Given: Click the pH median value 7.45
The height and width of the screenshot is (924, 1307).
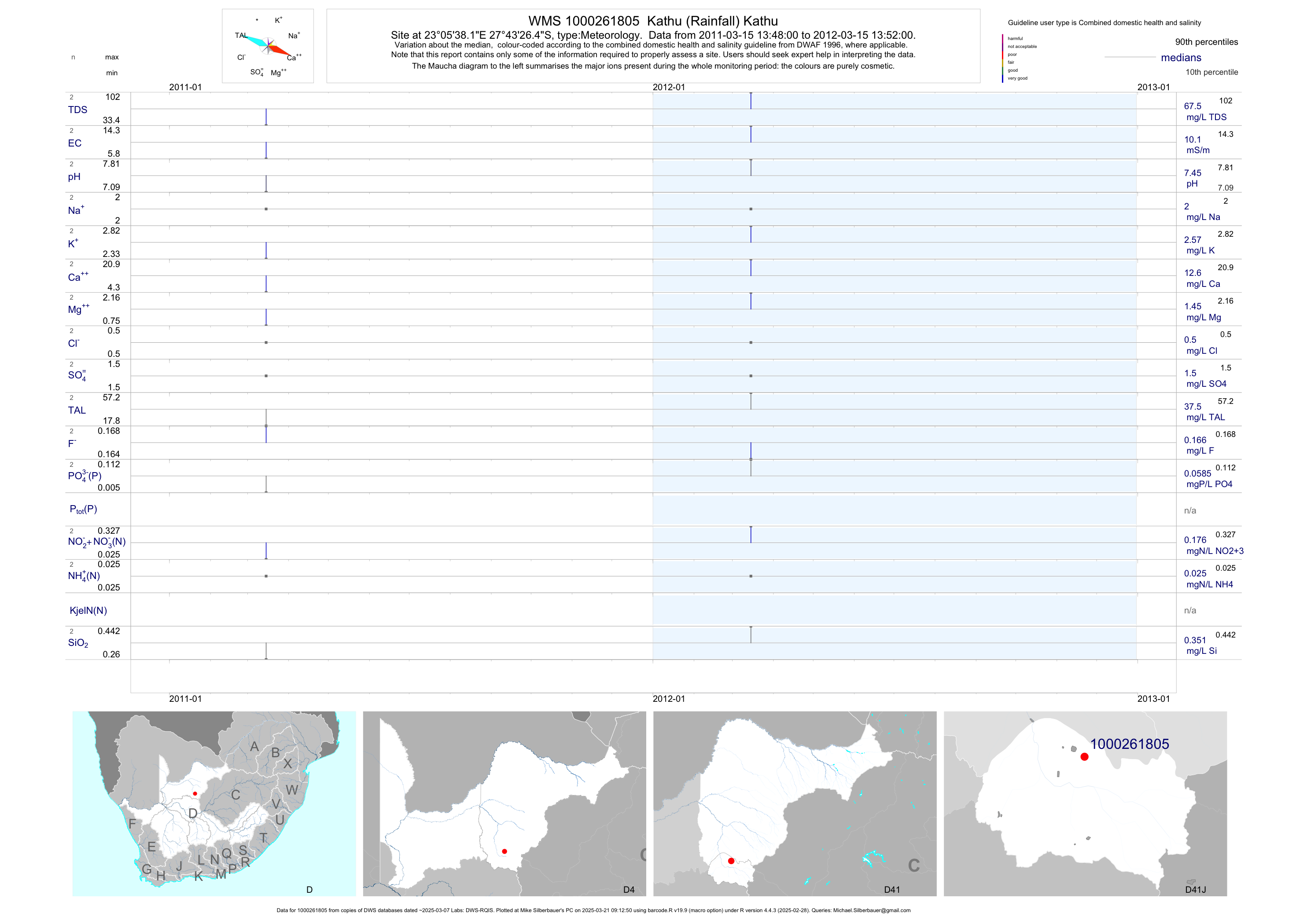Looking at the screenshot, I should [1193, 173].
